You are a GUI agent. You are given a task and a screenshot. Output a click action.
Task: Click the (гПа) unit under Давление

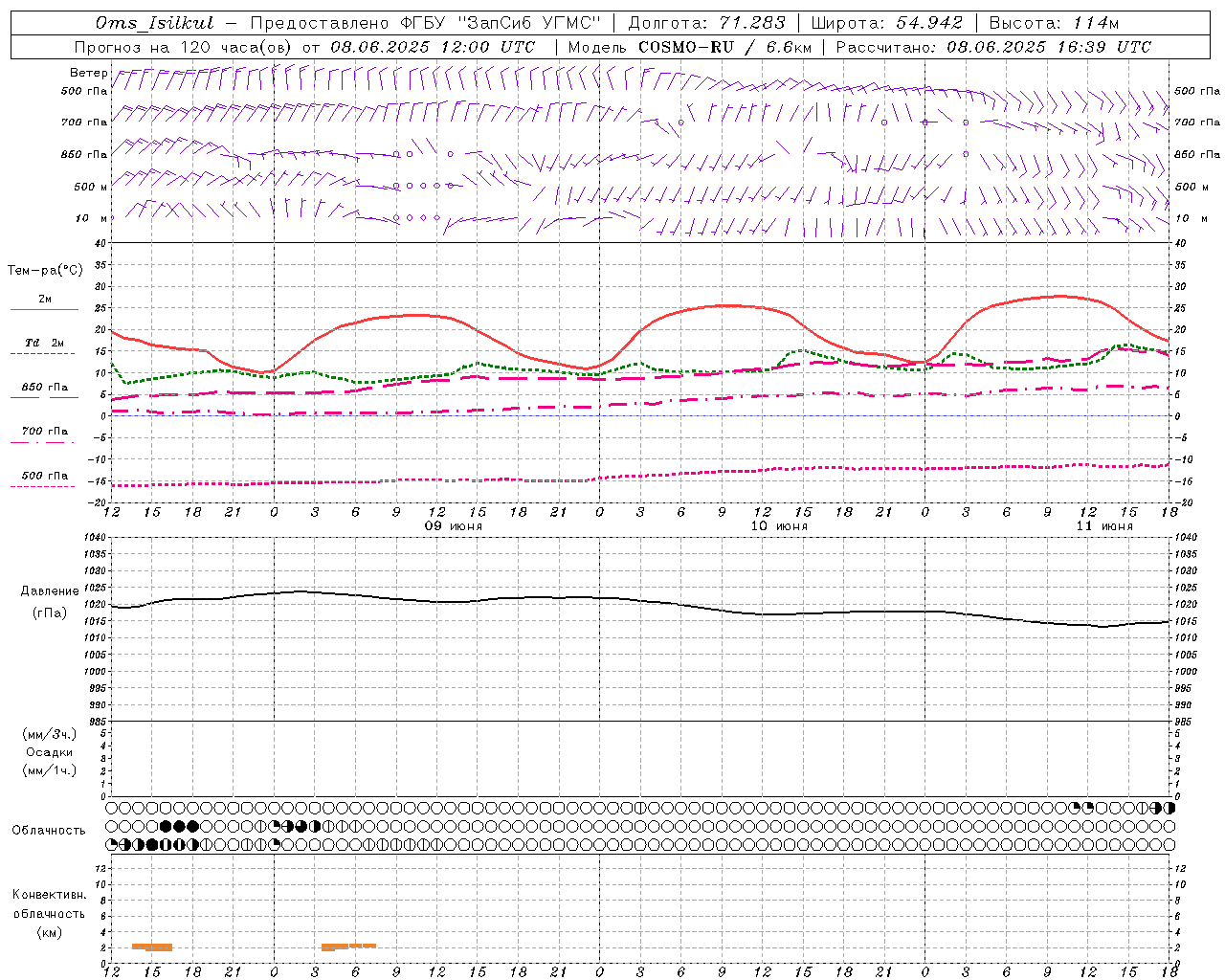click(50, 612)
